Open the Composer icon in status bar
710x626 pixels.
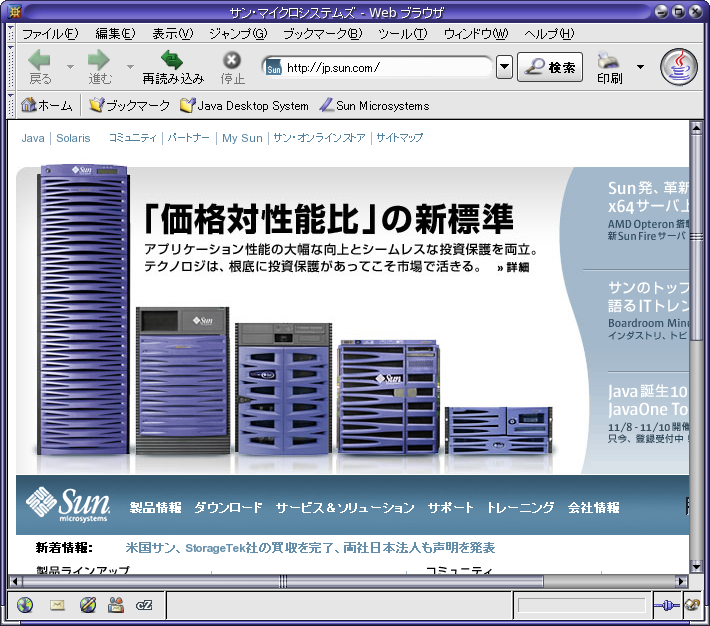[88, 605]
